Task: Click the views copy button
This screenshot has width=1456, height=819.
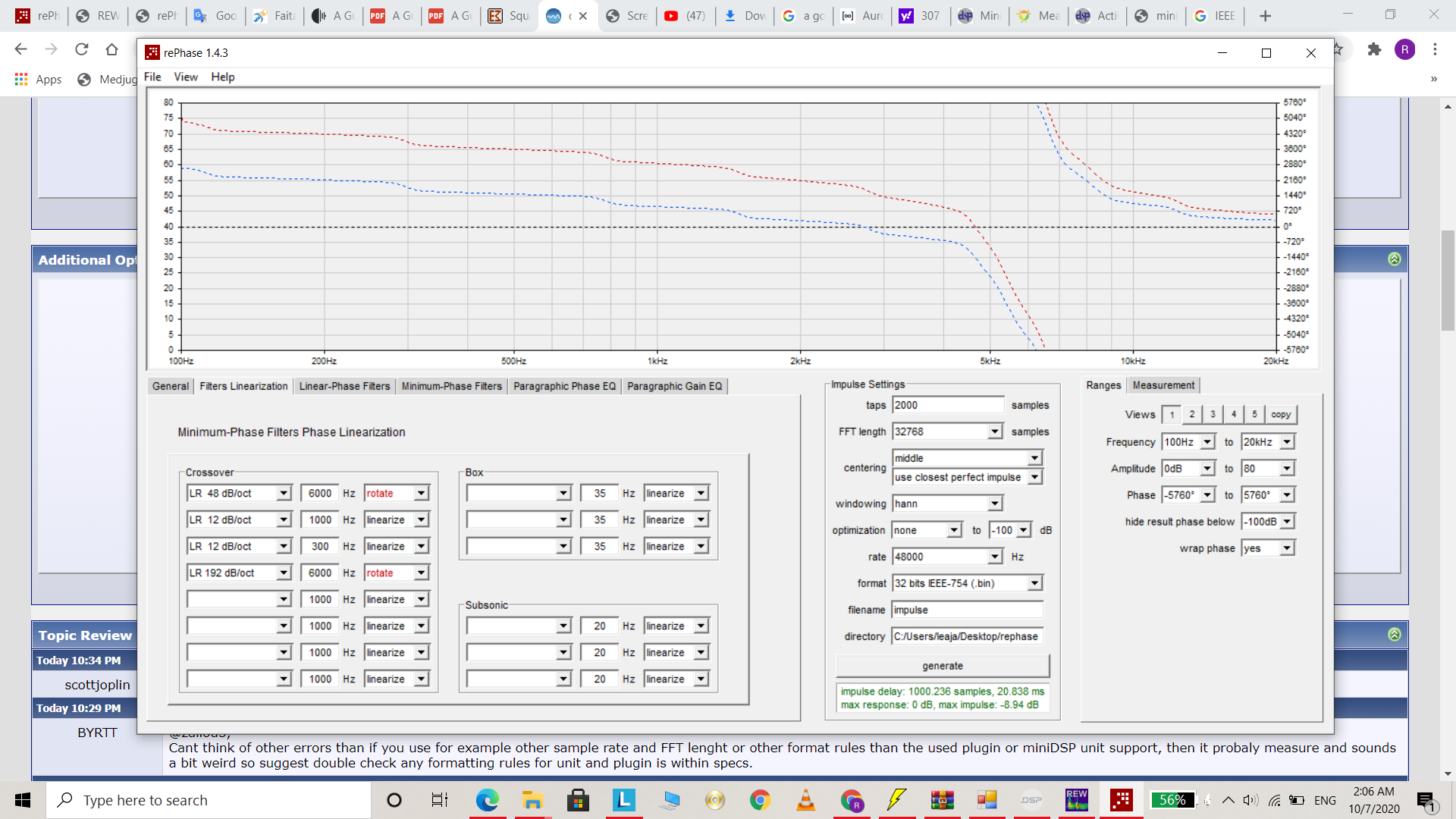Action: [1281, 415]
